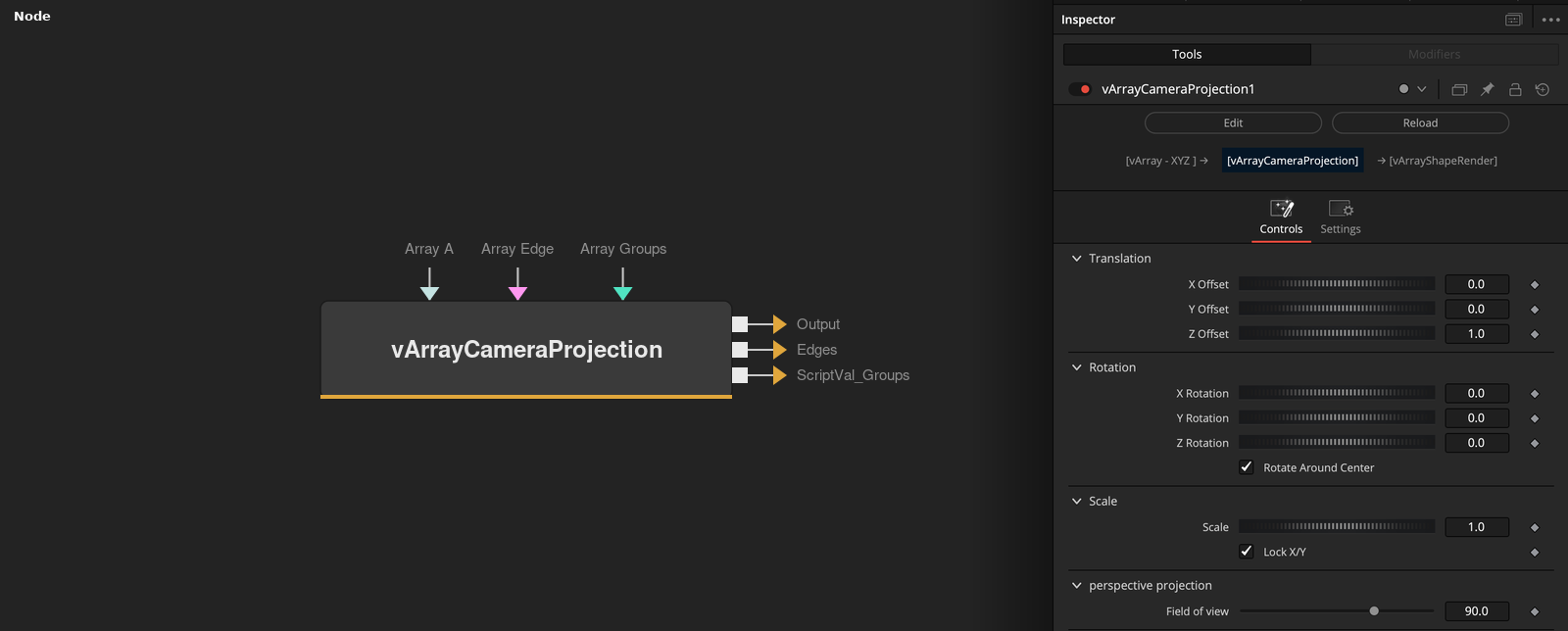The image size is (1568, 631).
Task: Click the Z Offset value field
Action: coord(1477,334)
